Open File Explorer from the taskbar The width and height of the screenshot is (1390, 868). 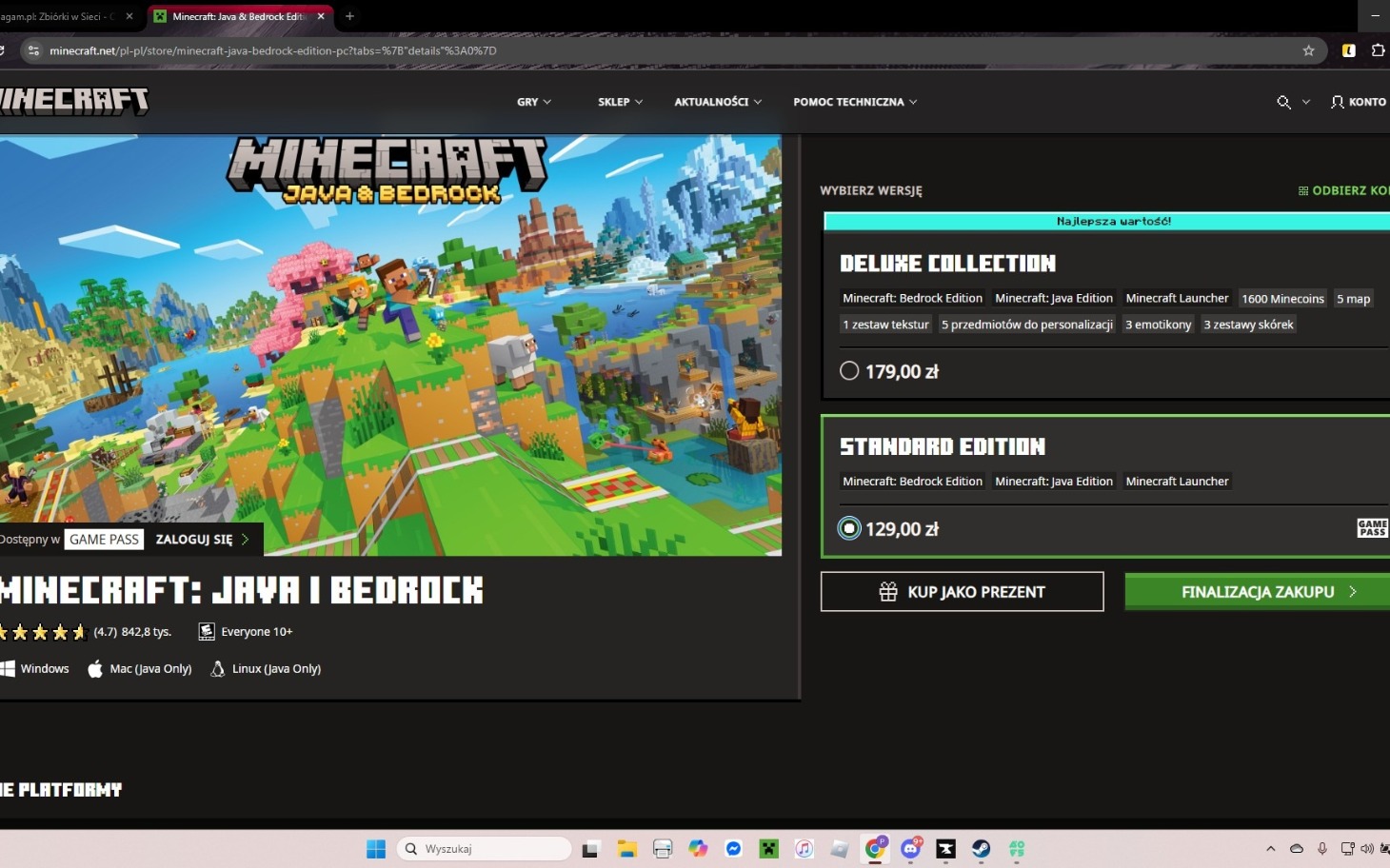coord(626,849)
